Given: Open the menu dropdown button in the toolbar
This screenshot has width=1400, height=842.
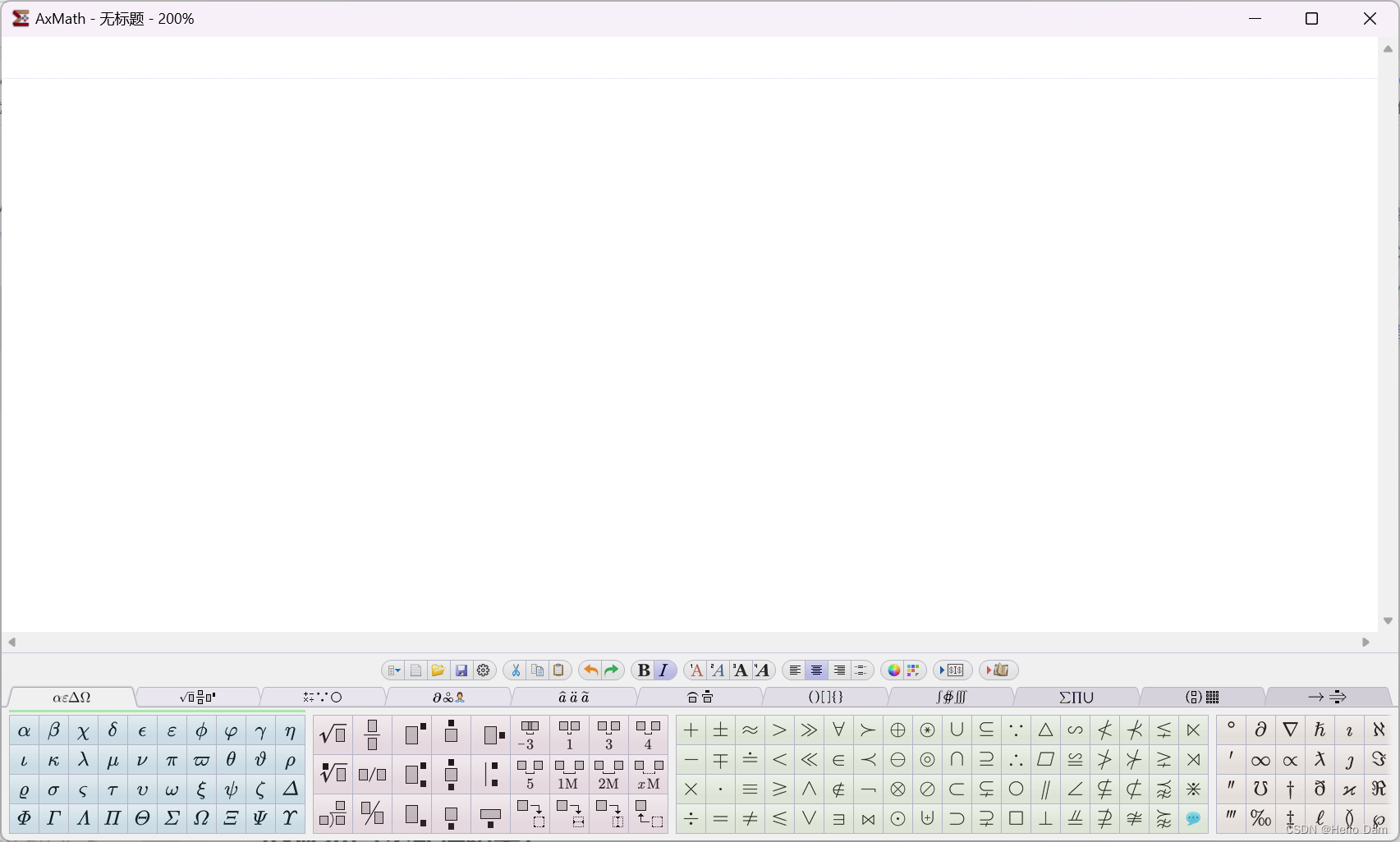Looking at the screenshot, I should 394,670.
